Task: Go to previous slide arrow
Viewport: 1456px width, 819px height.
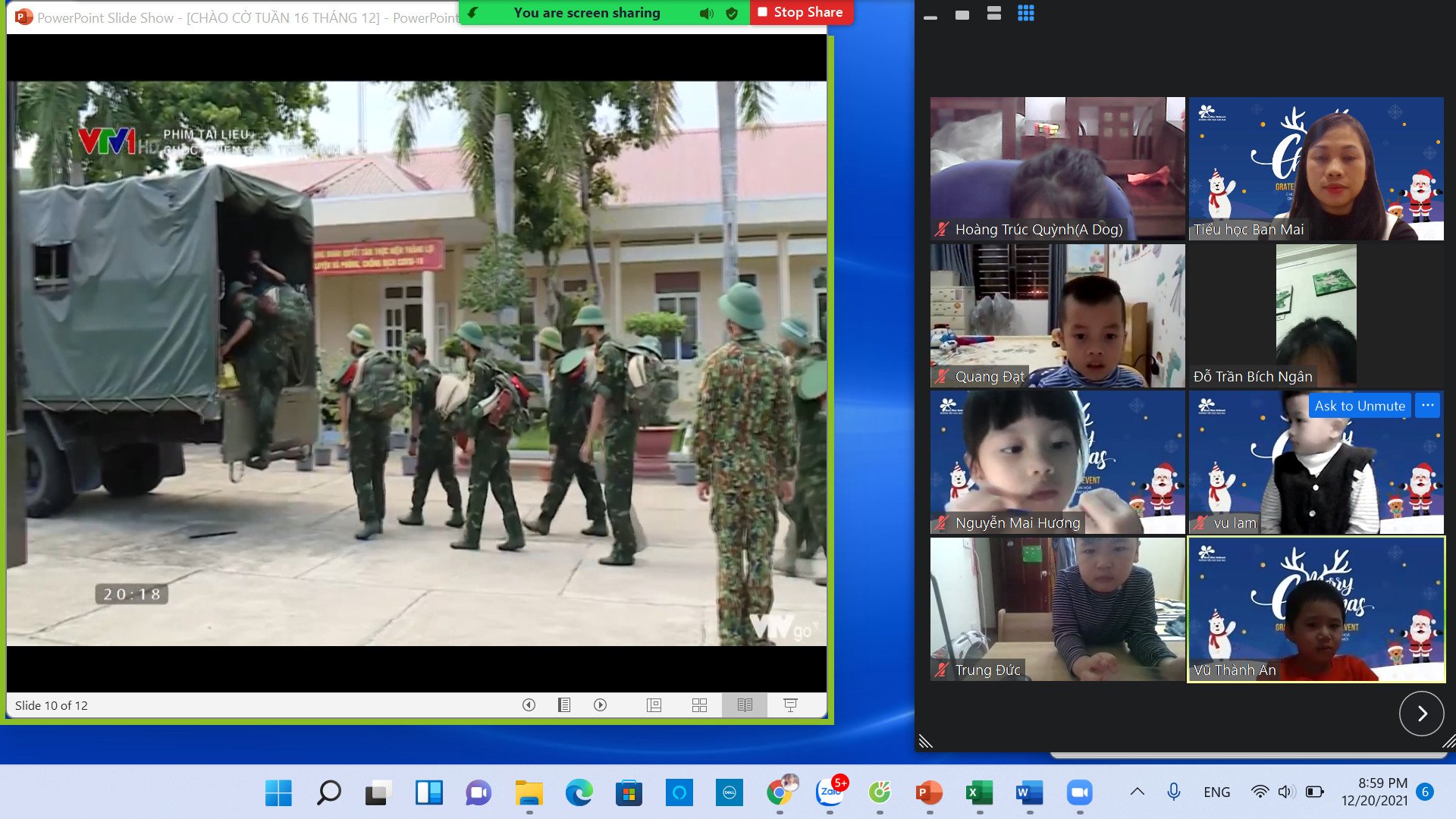Action: click(x=529, y=705)
